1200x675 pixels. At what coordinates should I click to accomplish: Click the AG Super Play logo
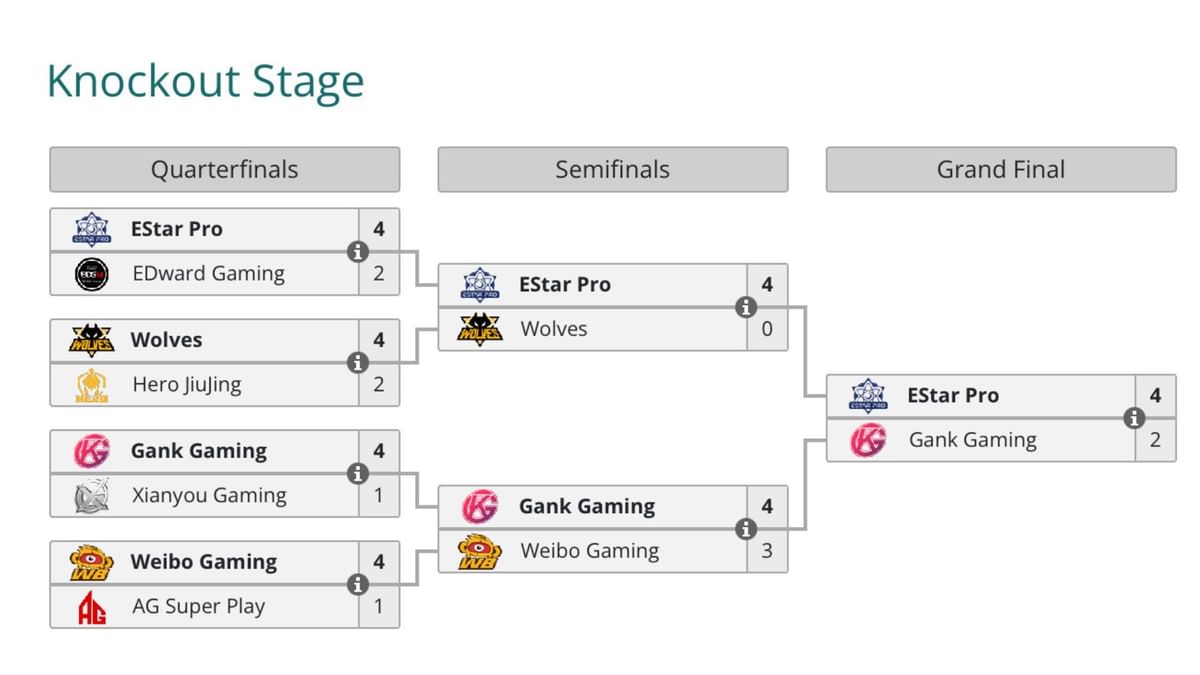click(x=92, y=607)
